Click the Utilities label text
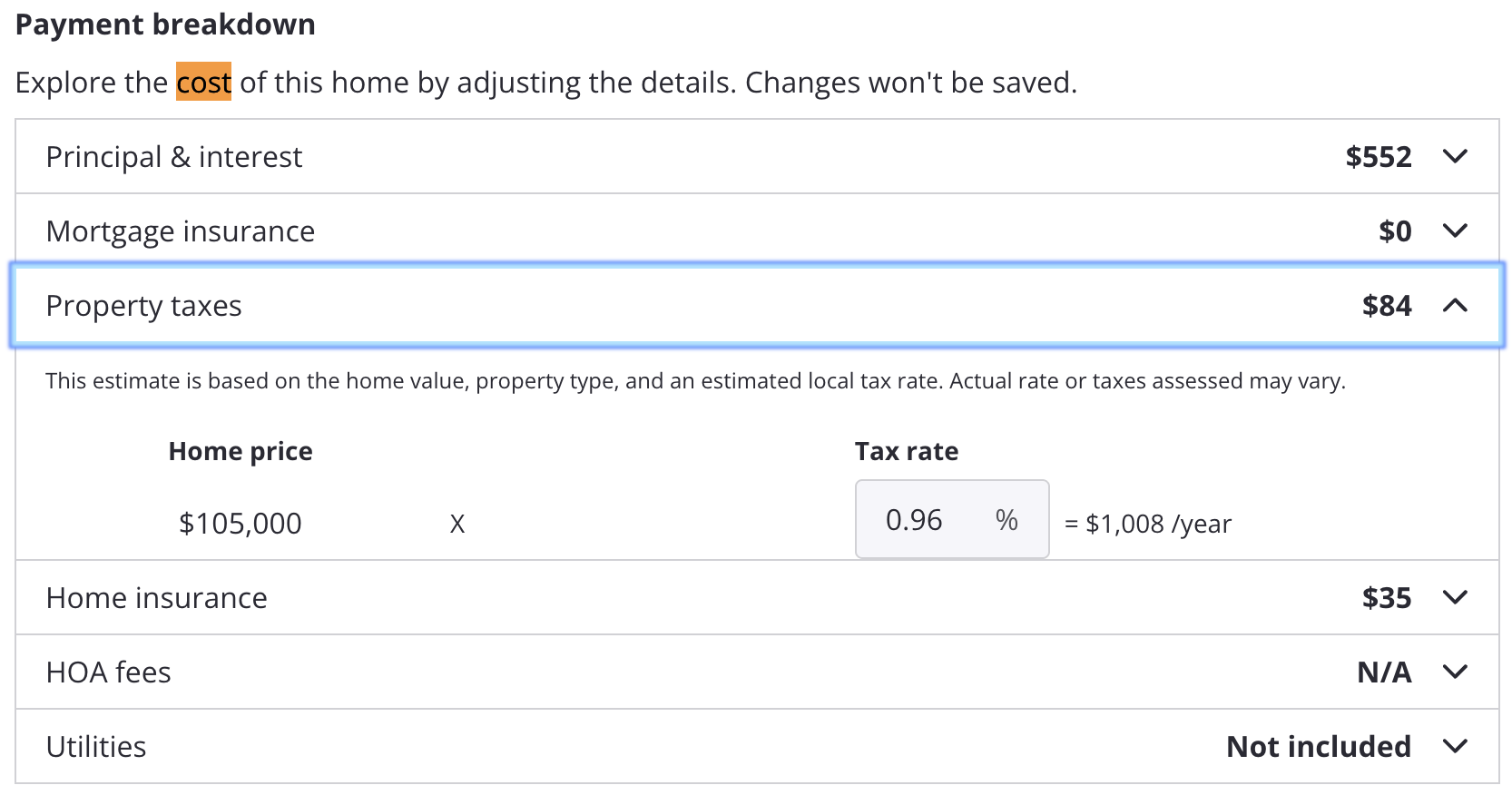Viewport: 1512px width, 795px height. (x=96, y=747)
